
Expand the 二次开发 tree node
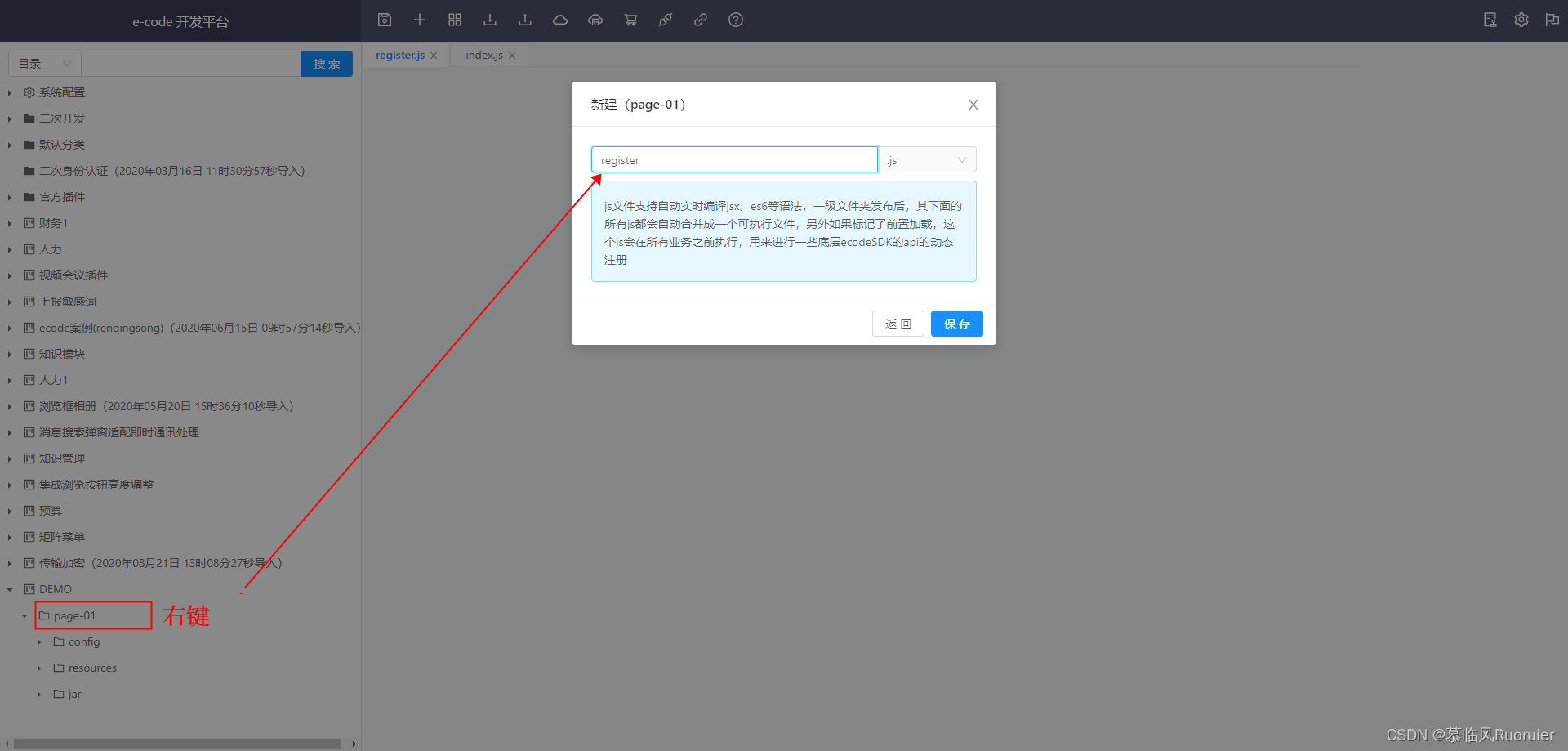pos(10,118)
